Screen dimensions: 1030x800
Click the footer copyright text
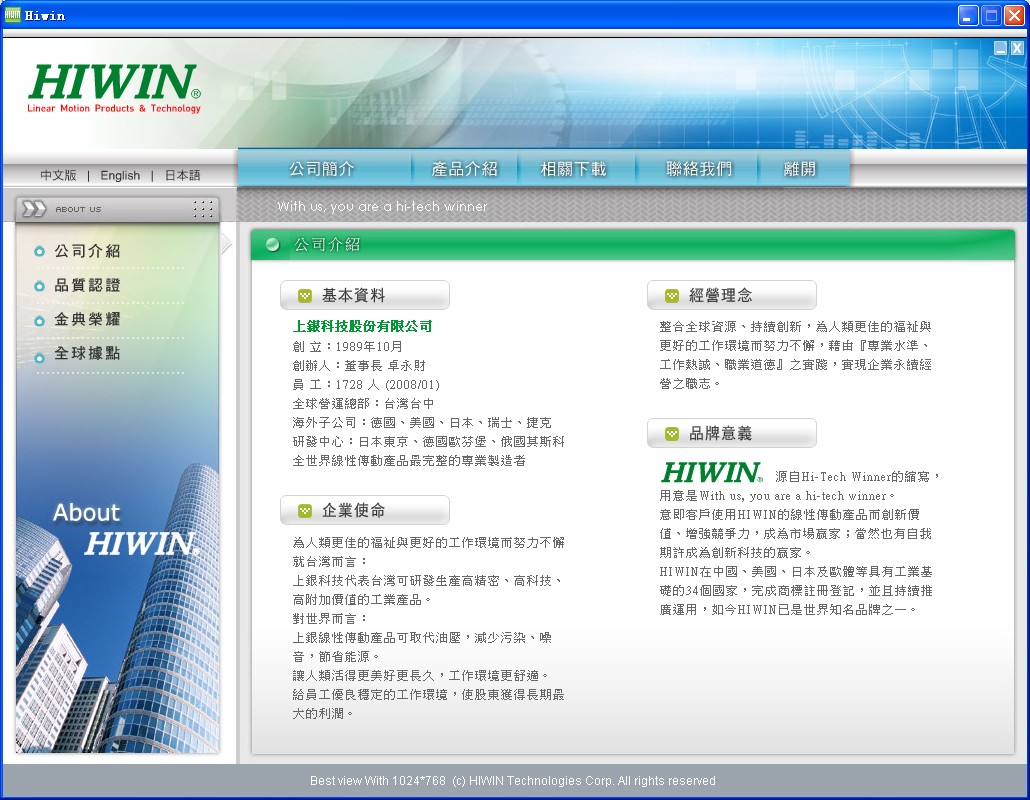(512, 781)
